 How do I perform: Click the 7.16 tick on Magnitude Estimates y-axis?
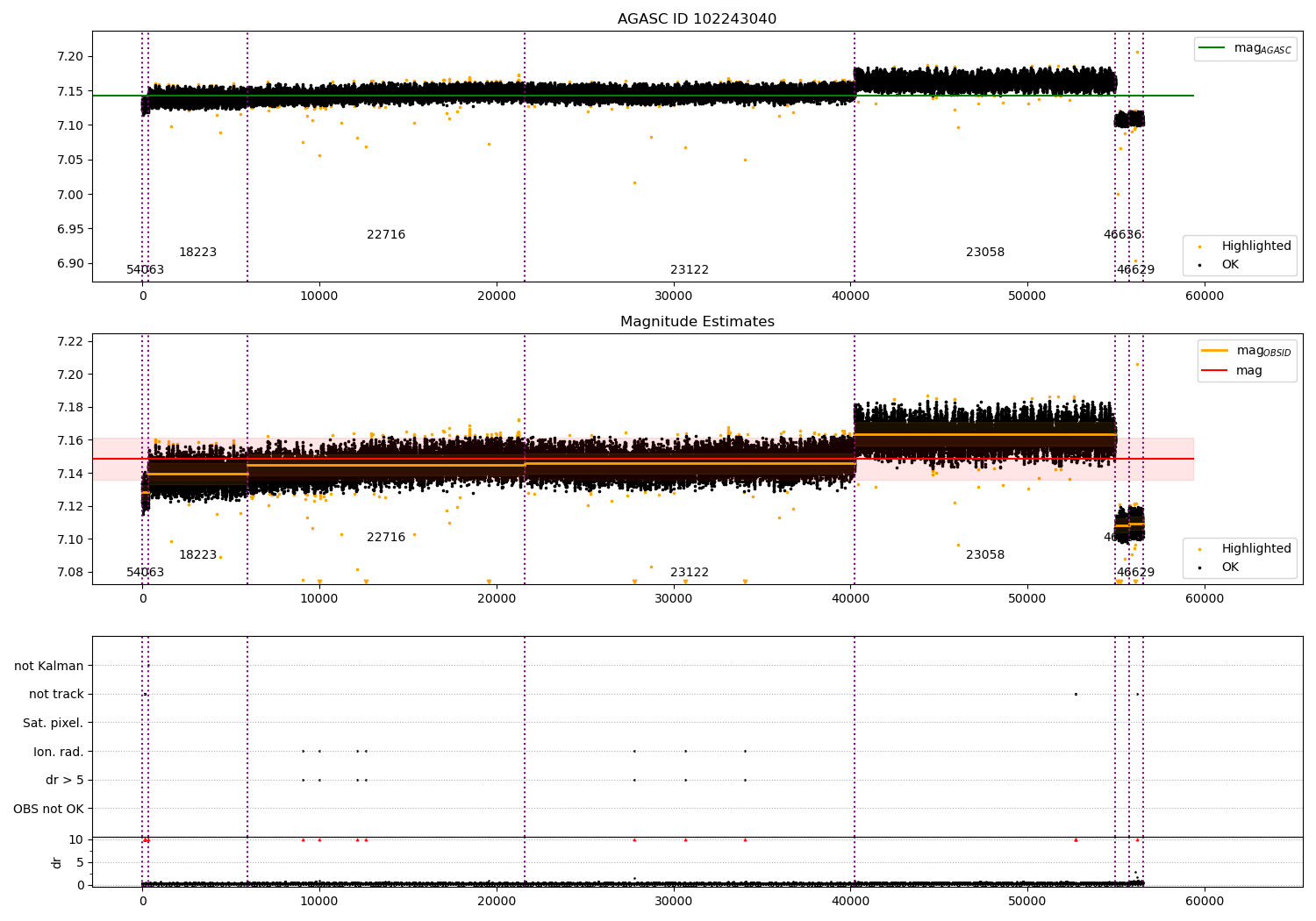(x=69, y=441)
